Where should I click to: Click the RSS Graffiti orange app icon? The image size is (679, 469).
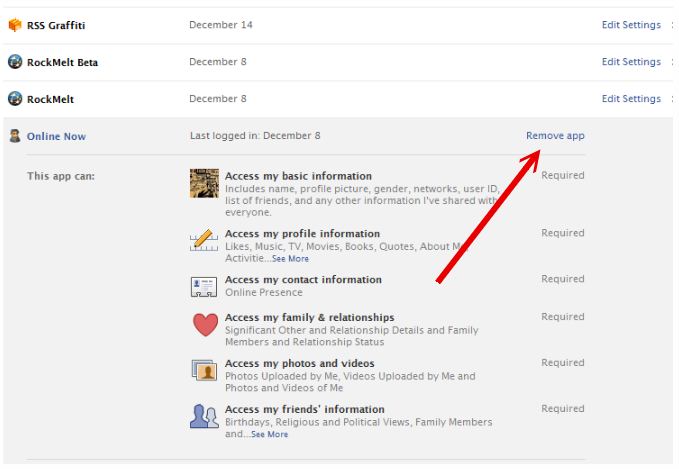pos(15,25)
